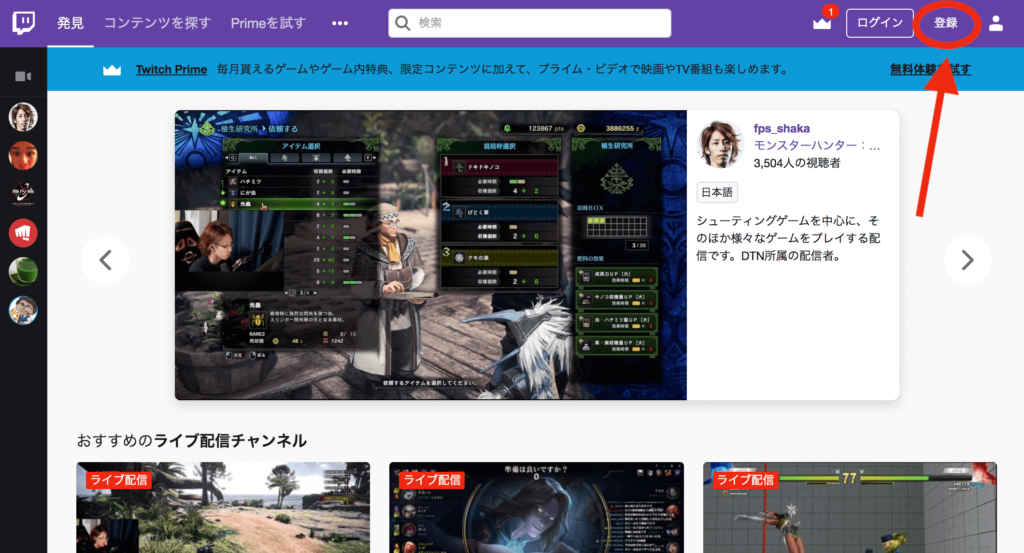Open the 発見 tab

(x=70, y=23)
